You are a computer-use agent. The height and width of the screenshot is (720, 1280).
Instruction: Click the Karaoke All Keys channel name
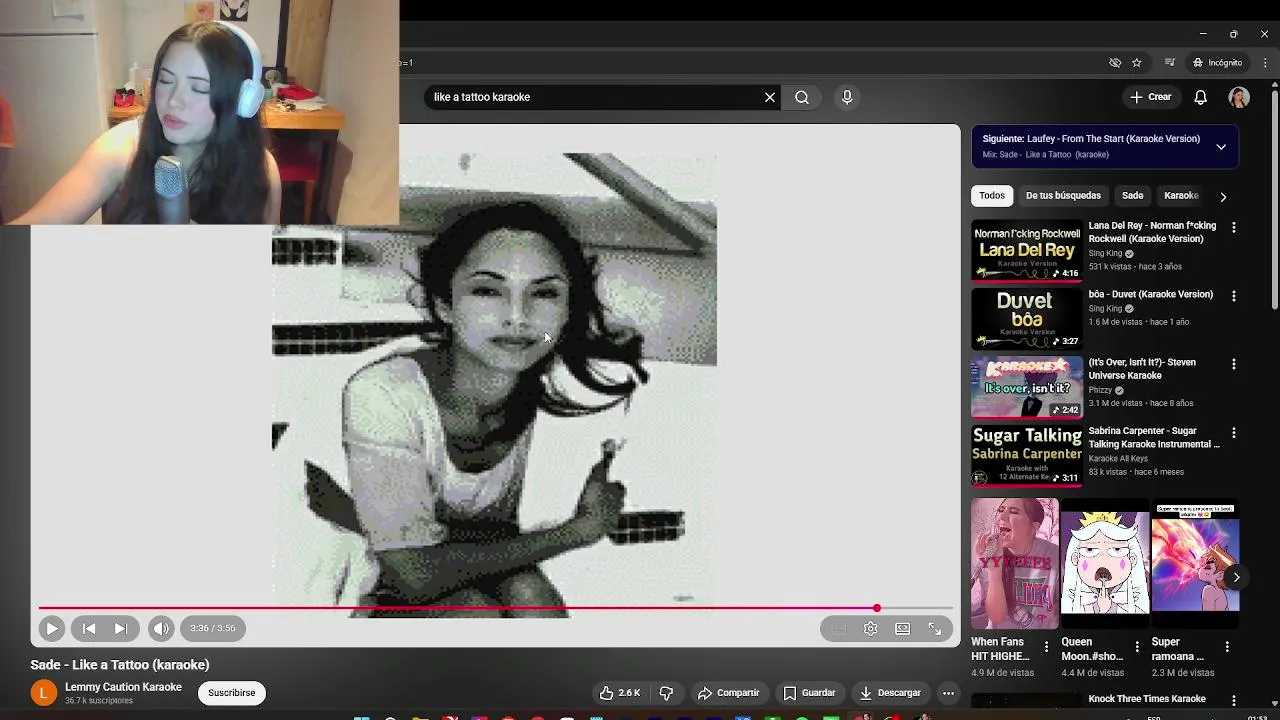coord(1118,459)
